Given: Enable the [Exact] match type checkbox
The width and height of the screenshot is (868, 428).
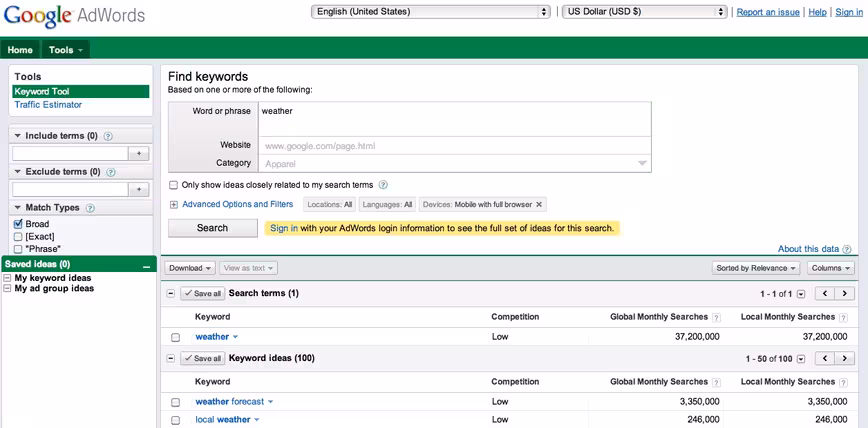Looking at the screenshot, I should [18, 237].
